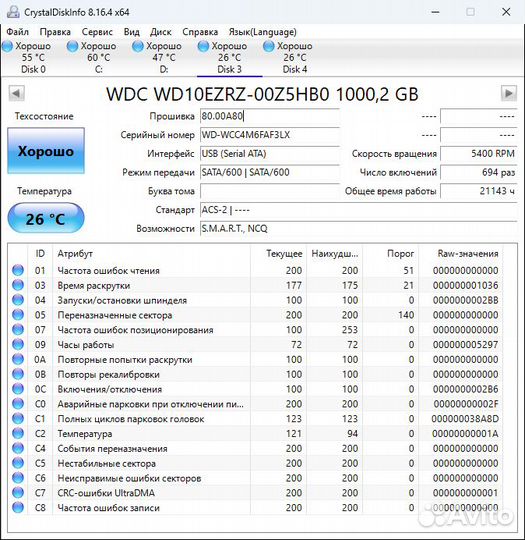Click the serial number field WD-WCC4M6FAF3LX
This screenshot has width=525, height=540.
tap(270, 135)
